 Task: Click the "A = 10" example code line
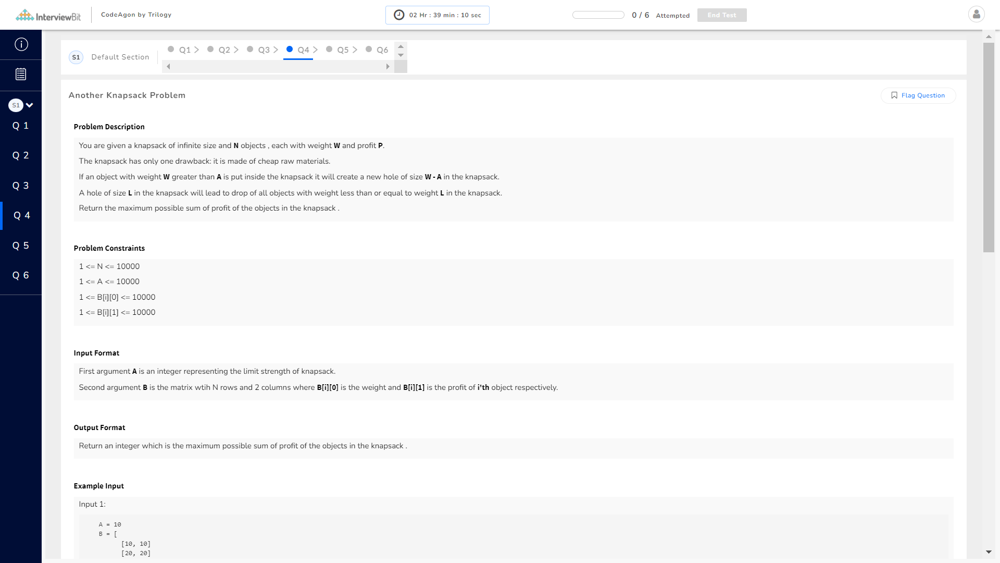(110, 524)
